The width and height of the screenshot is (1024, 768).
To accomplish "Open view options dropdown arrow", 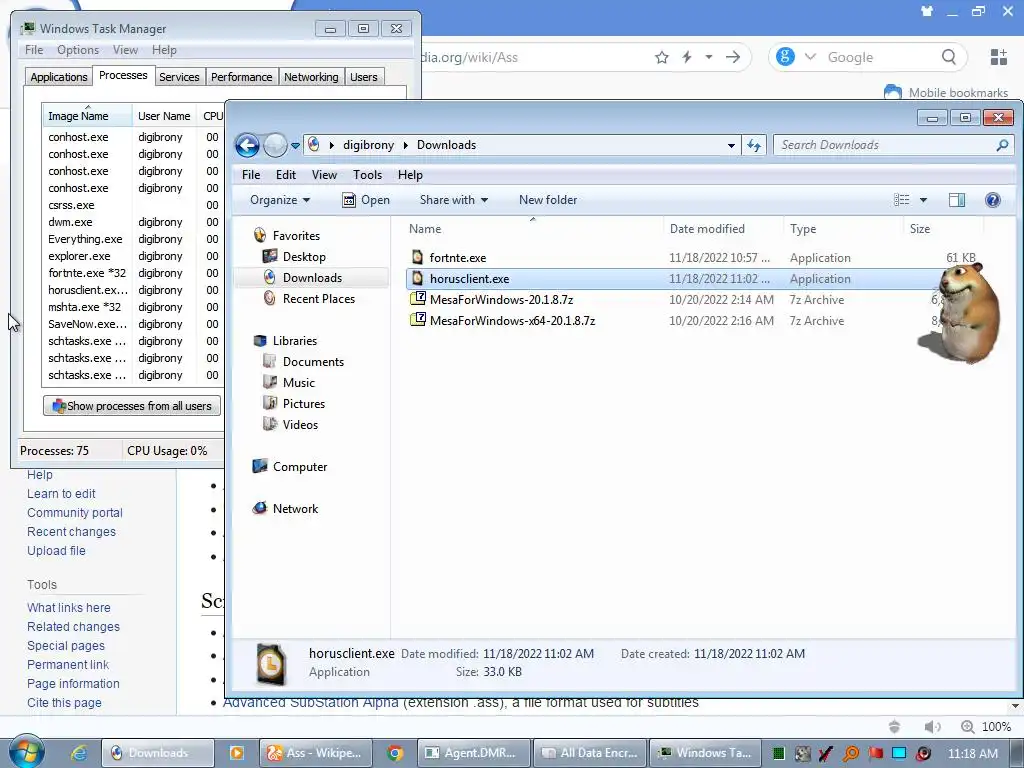I will 923,200.
